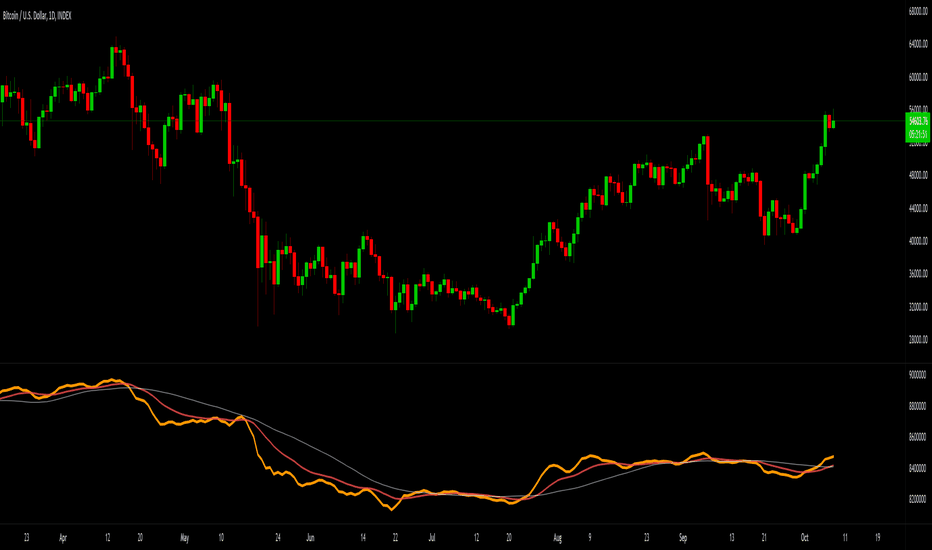932x550 pixels.
Task: Click the 8400000 indicator scale label
Action: pyautogui.click(x=918, y=468)
